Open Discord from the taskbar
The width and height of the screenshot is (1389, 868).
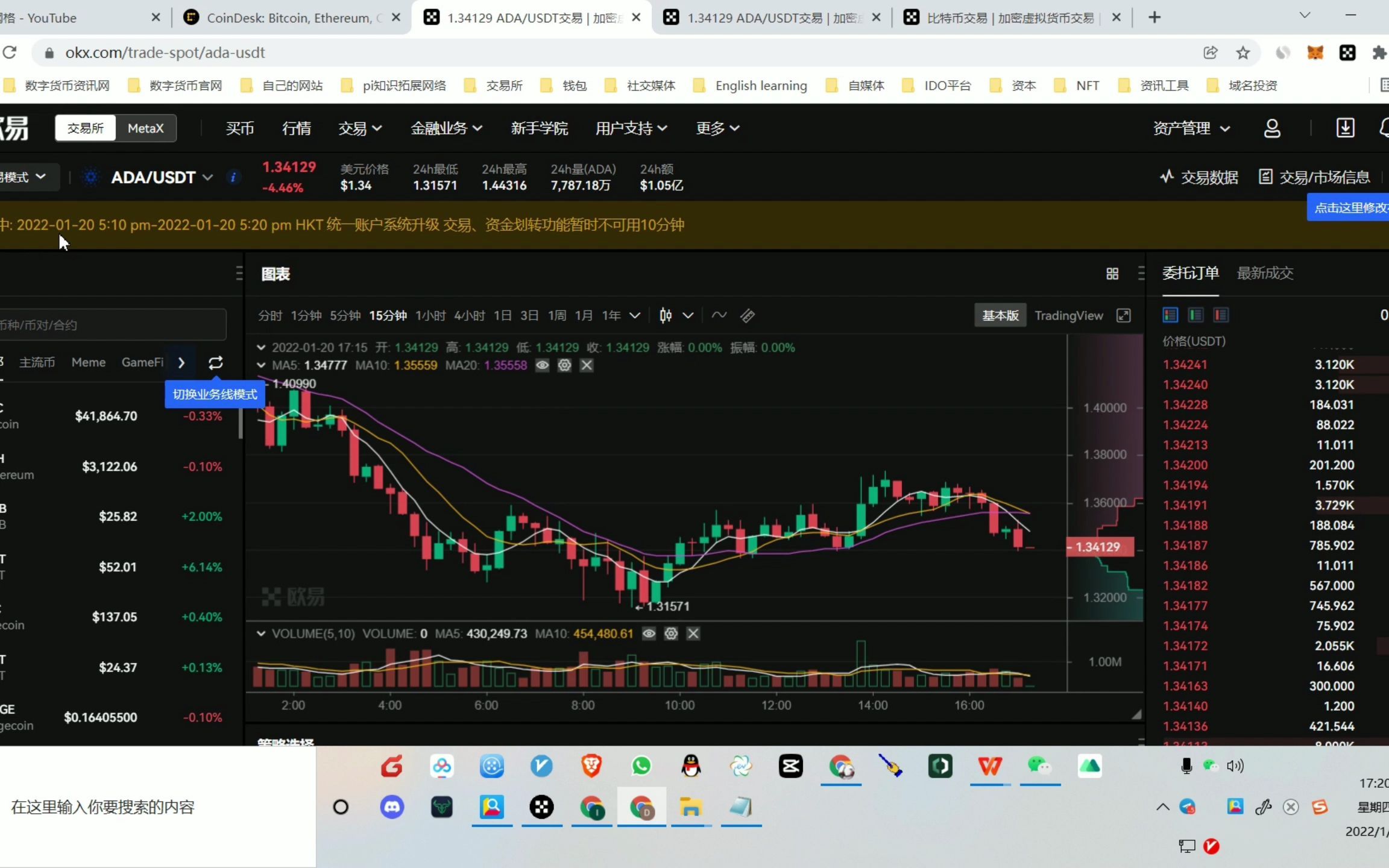tap(392, 807)
